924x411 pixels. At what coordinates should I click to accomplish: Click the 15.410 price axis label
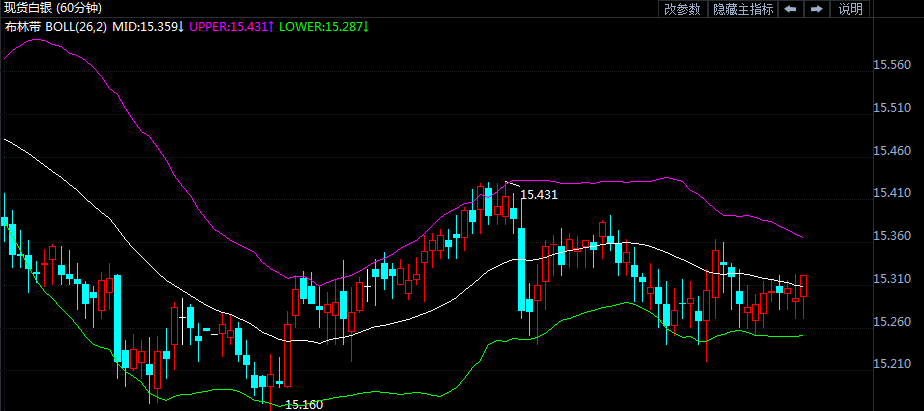pyautogui.click(x=891, y=193)
